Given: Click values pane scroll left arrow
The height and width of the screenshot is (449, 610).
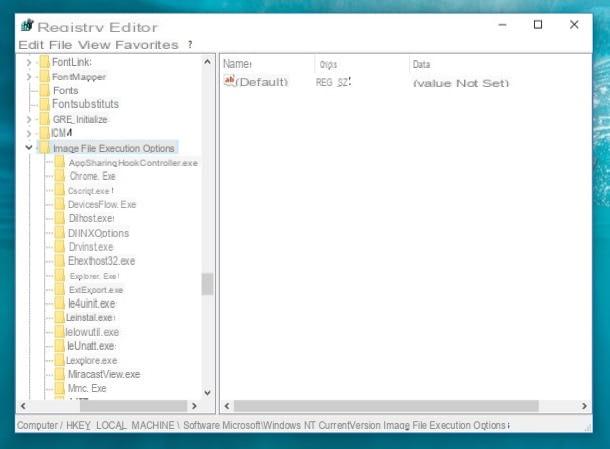Looking at the screenshot, I should click(227, 406).
